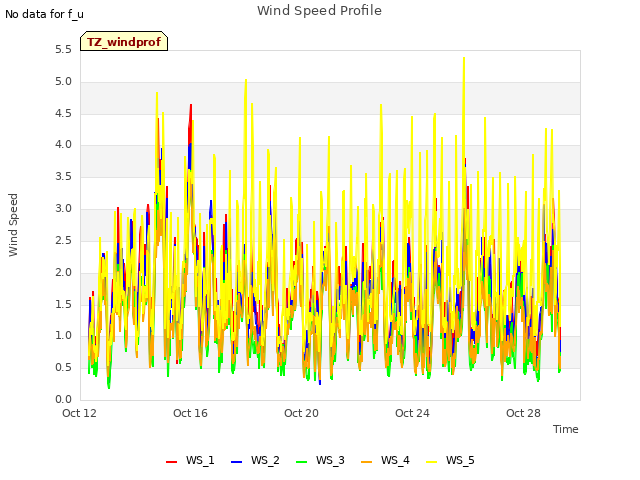Click the WS_1 red legend swatch

tap(171, 462)
